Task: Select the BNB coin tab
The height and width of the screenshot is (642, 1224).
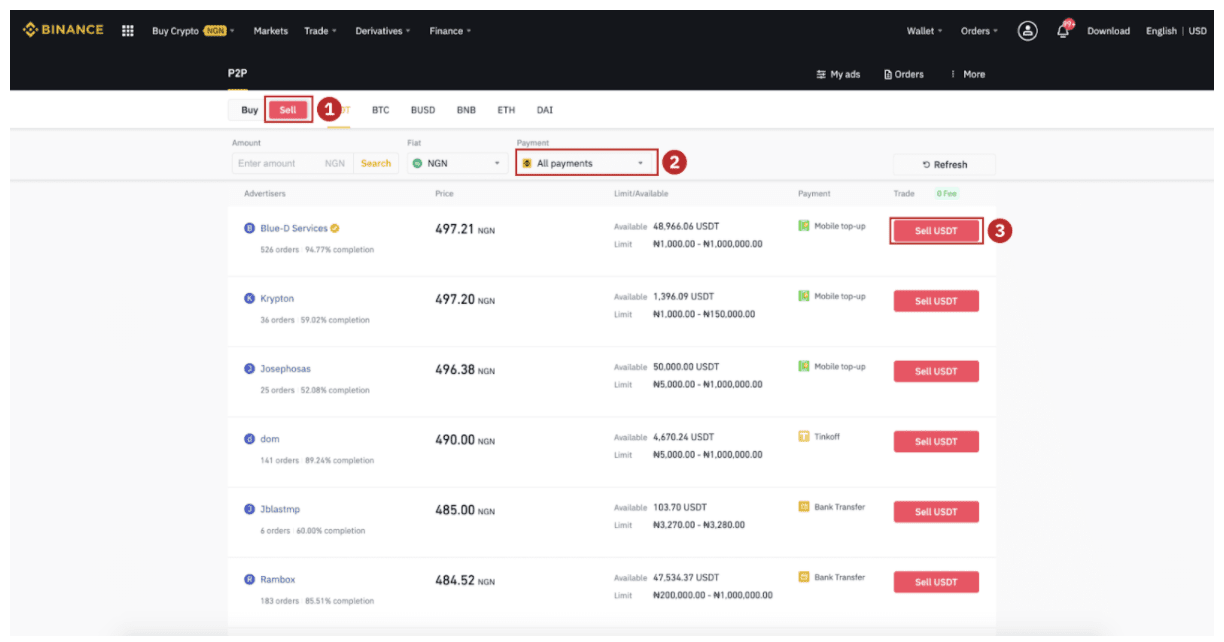Action: pyautogui.click(x=466, y=110)
